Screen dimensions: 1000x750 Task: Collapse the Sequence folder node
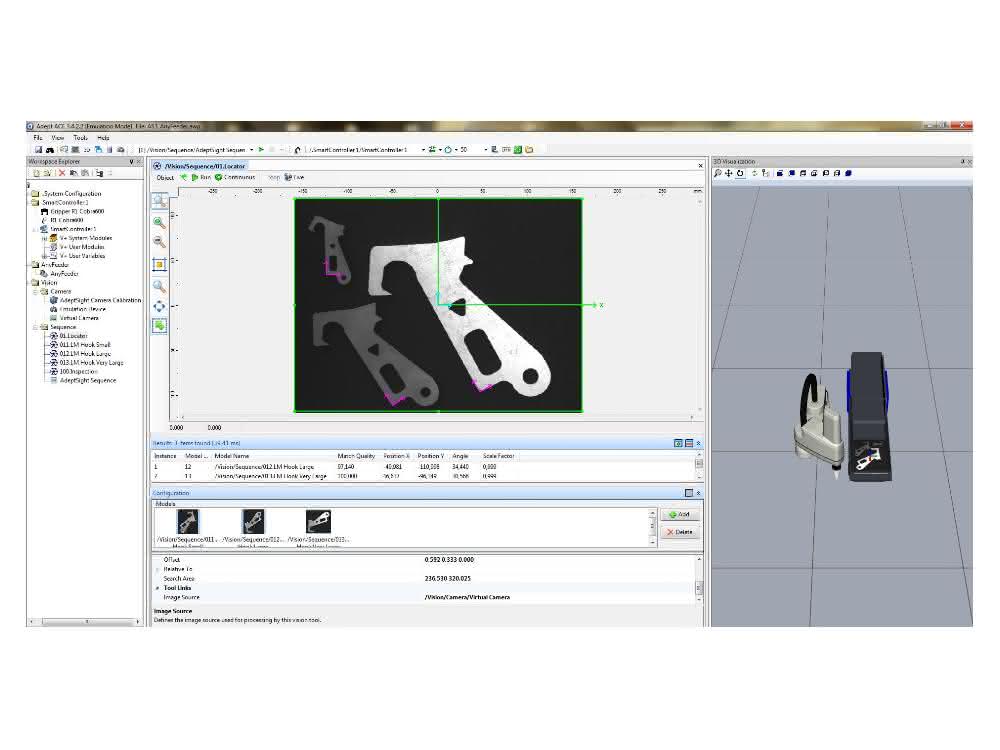[x=36, y=327]
